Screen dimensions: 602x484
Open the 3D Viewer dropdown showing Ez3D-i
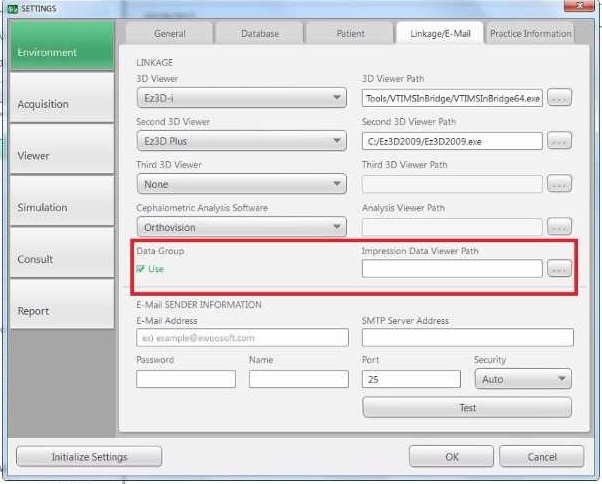click(x=242, y=98)
